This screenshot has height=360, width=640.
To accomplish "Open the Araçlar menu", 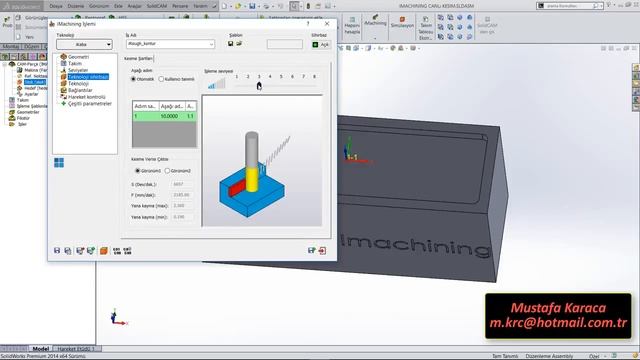I will 134,6.
